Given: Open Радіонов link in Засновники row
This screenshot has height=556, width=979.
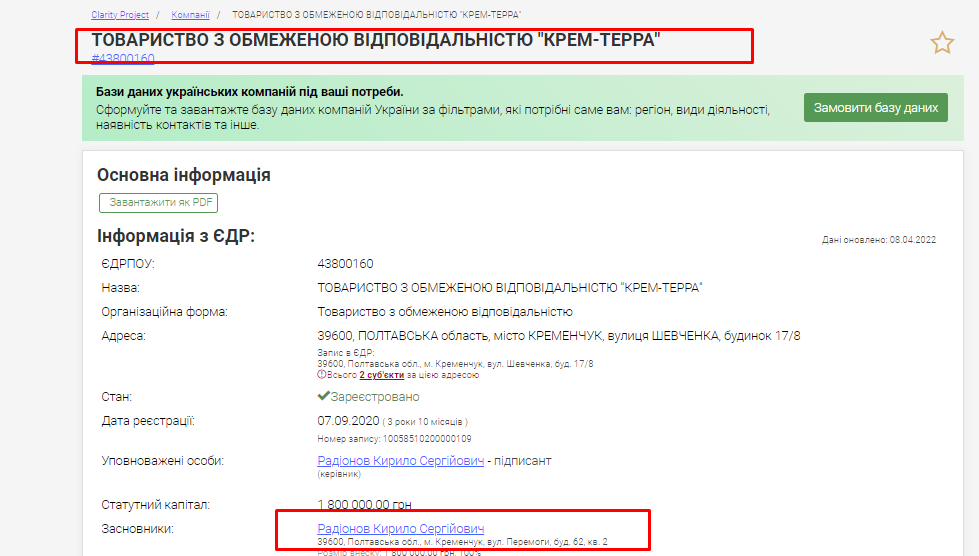Looking at the screenshot, I should [400, 529].
